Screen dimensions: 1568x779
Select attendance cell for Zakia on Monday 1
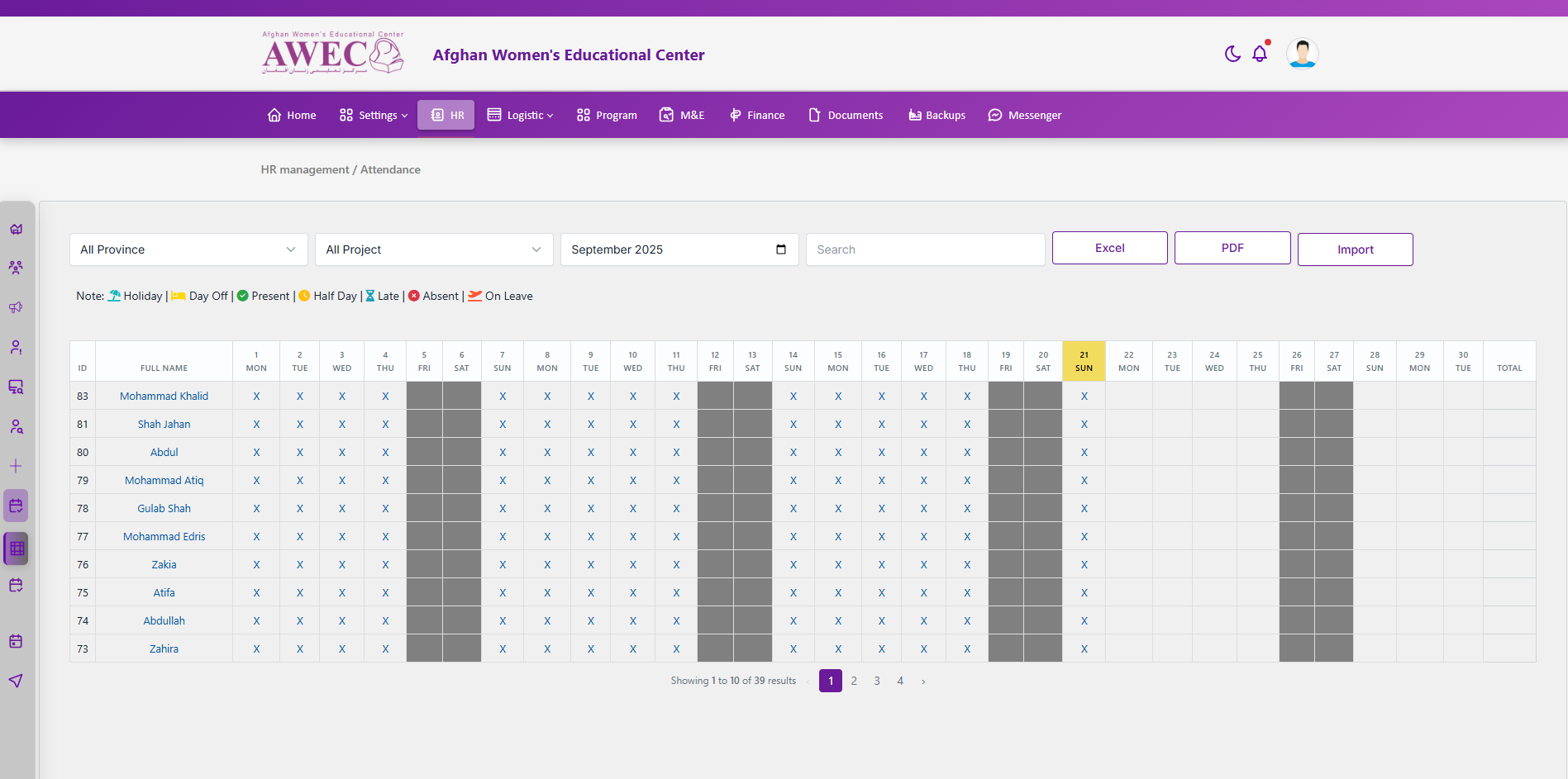256,564
